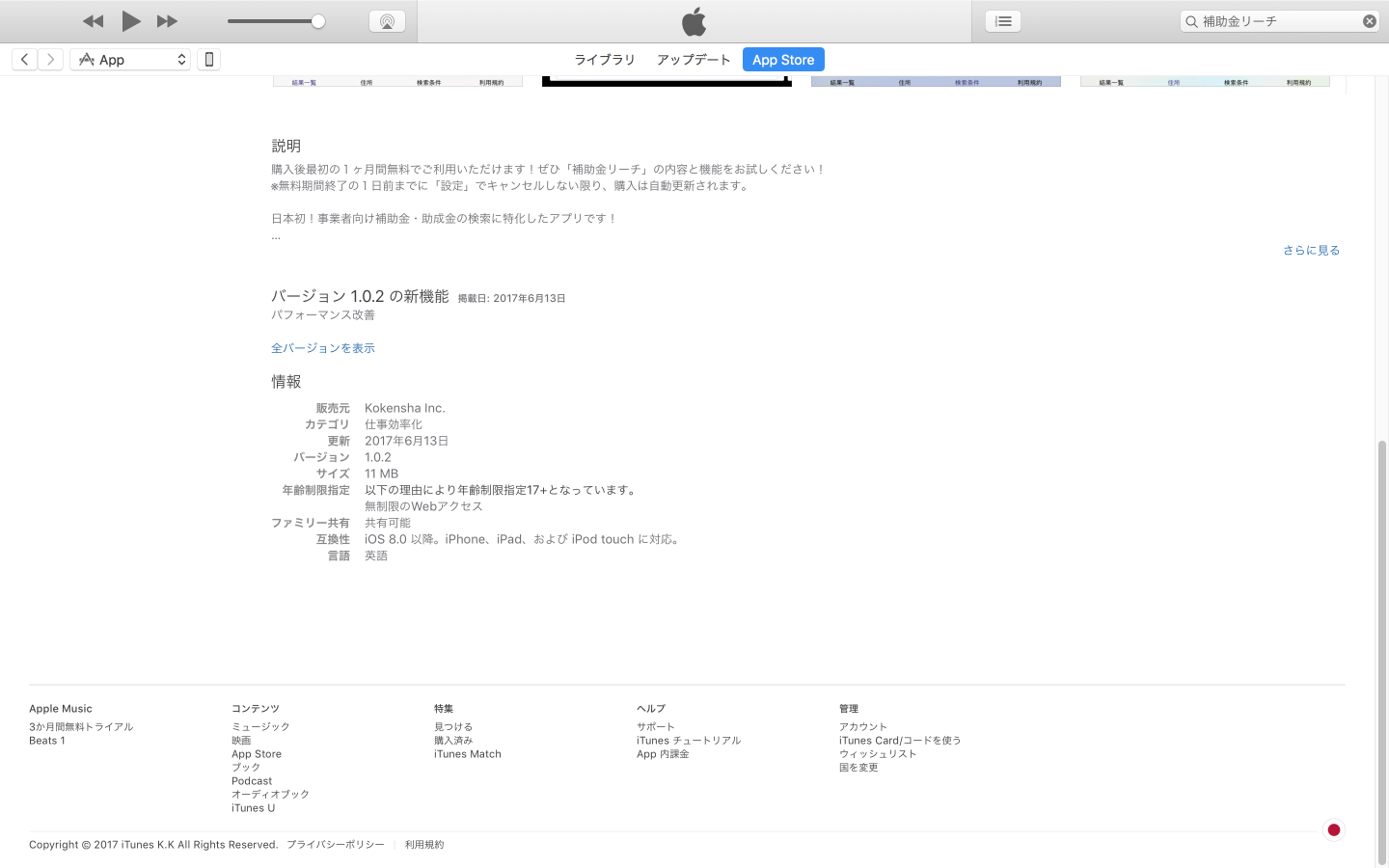Click the 11 MB size value
The width and height of the screenshot is (1389, 868).
(381, 474)
